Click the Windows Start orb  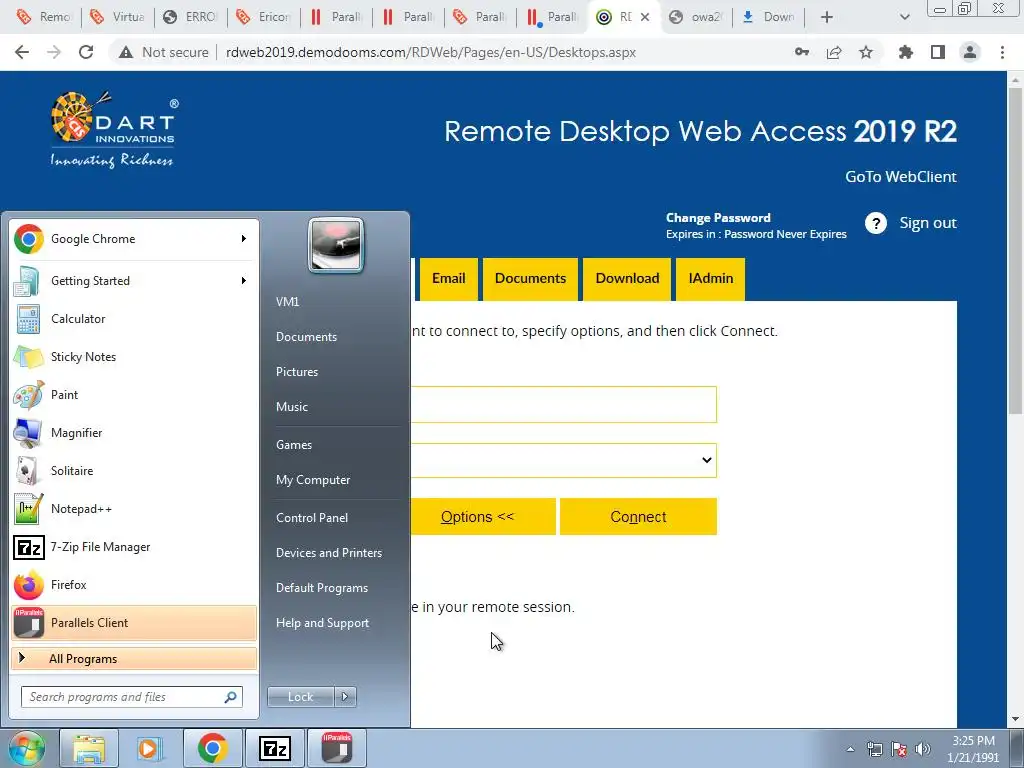pos(26,748)
